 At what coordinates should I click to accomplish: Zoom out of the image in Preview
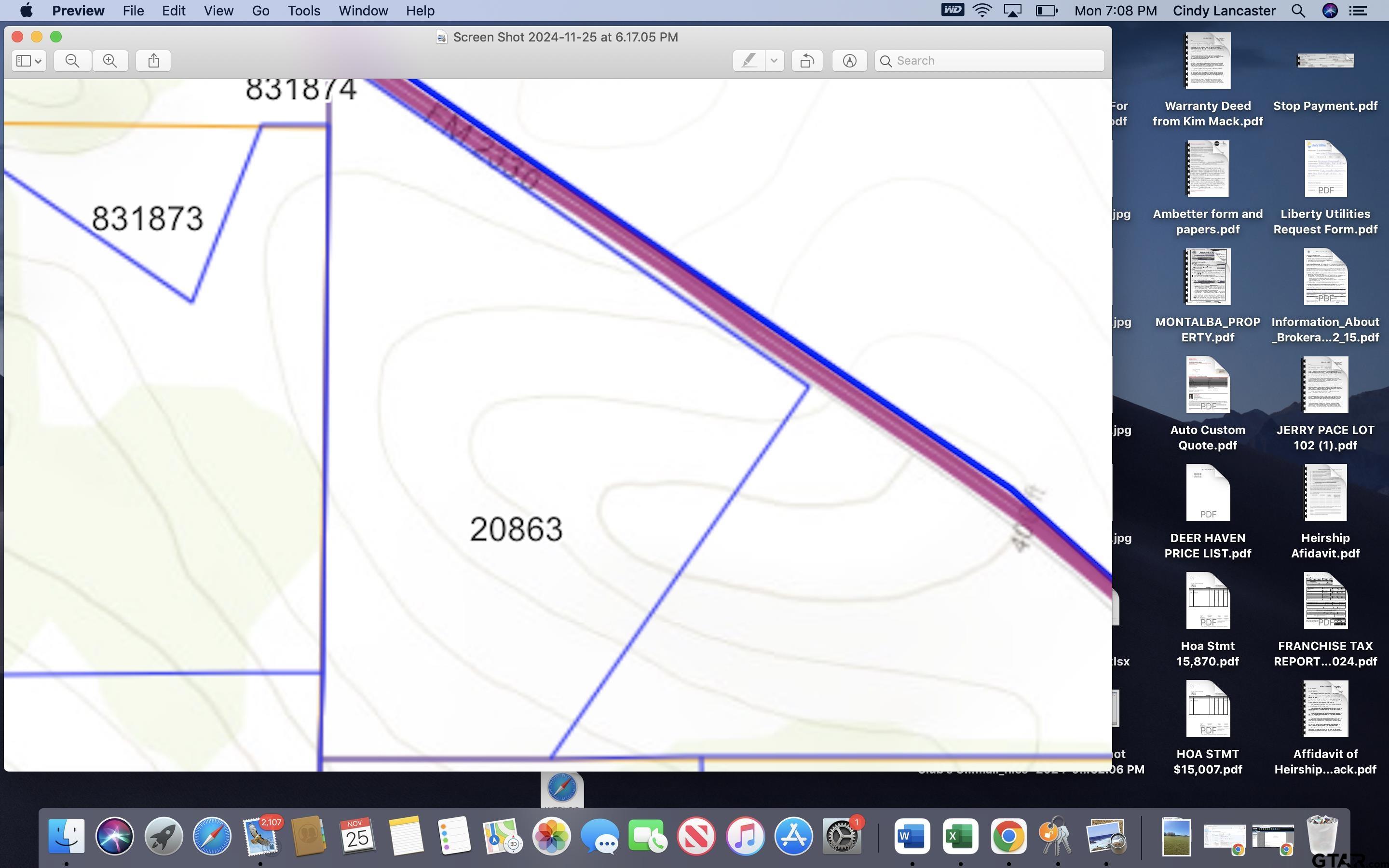72,60
